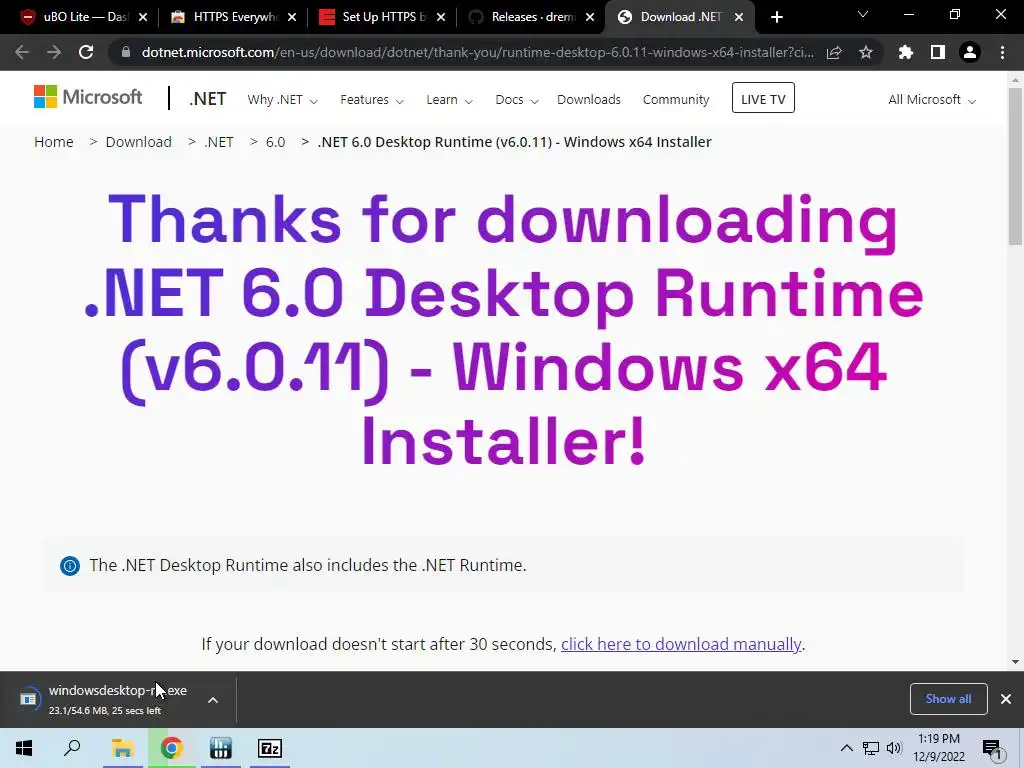Viewport: 1024px width, 768px height.
Task: Go to Home breadcrumb
Action: pos(54,142)
